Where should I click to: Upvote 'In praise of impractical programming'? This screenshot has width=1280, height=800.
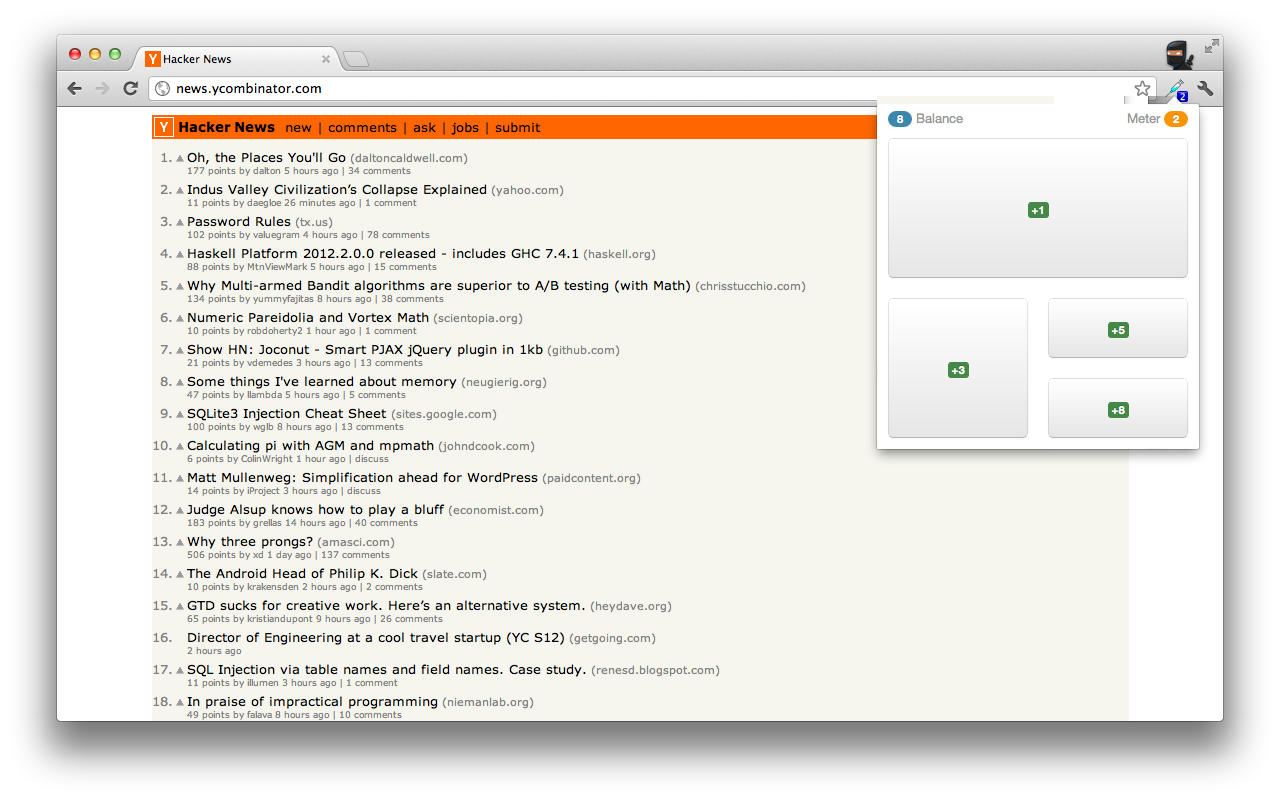tap(181, 702)
